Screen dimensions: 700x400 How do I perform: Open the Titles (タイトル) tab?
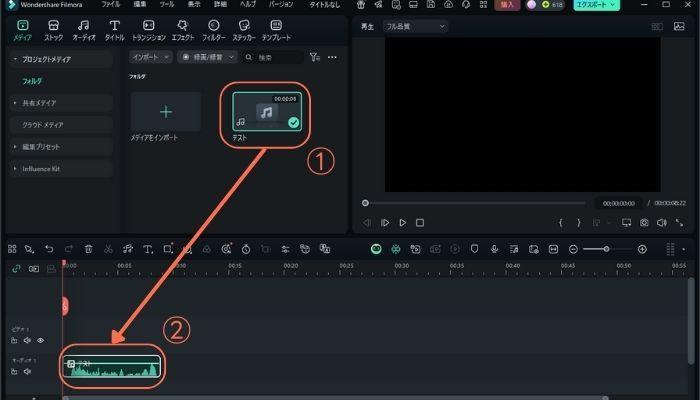coord(114,28)
